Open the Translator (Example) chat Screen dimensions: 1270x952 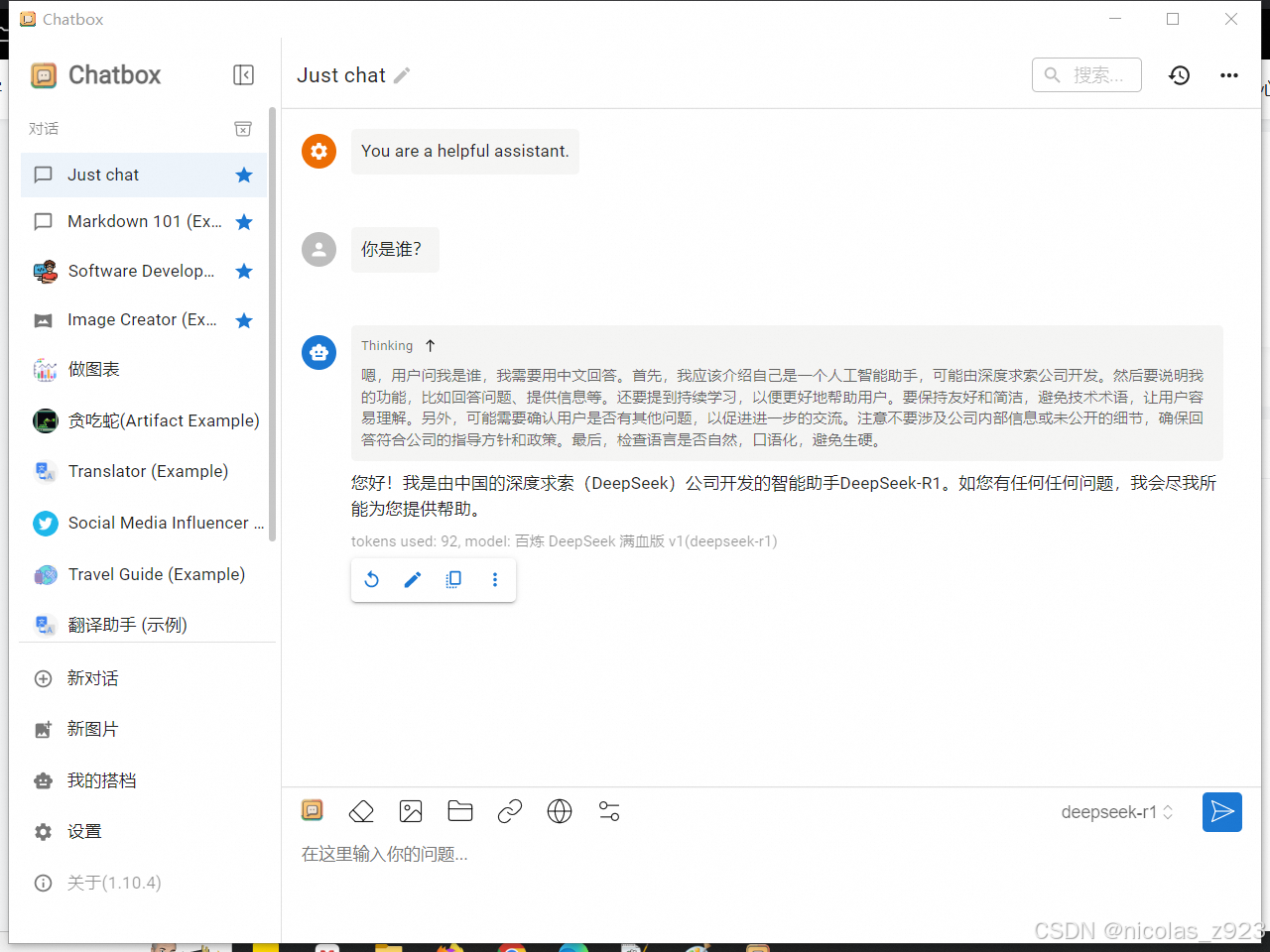145,471
